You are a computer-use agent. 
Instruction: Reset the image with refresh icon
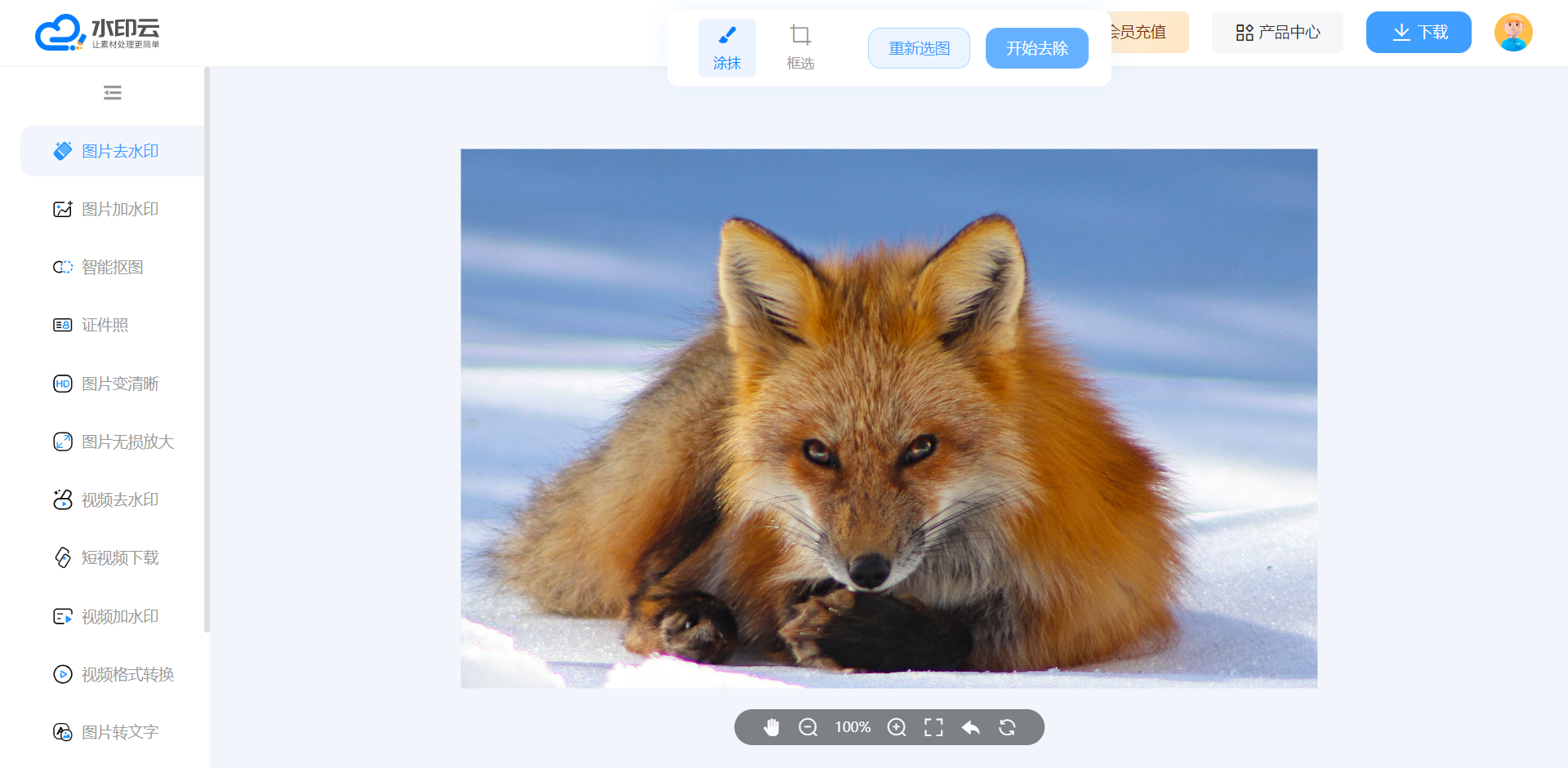(1007, 727)
